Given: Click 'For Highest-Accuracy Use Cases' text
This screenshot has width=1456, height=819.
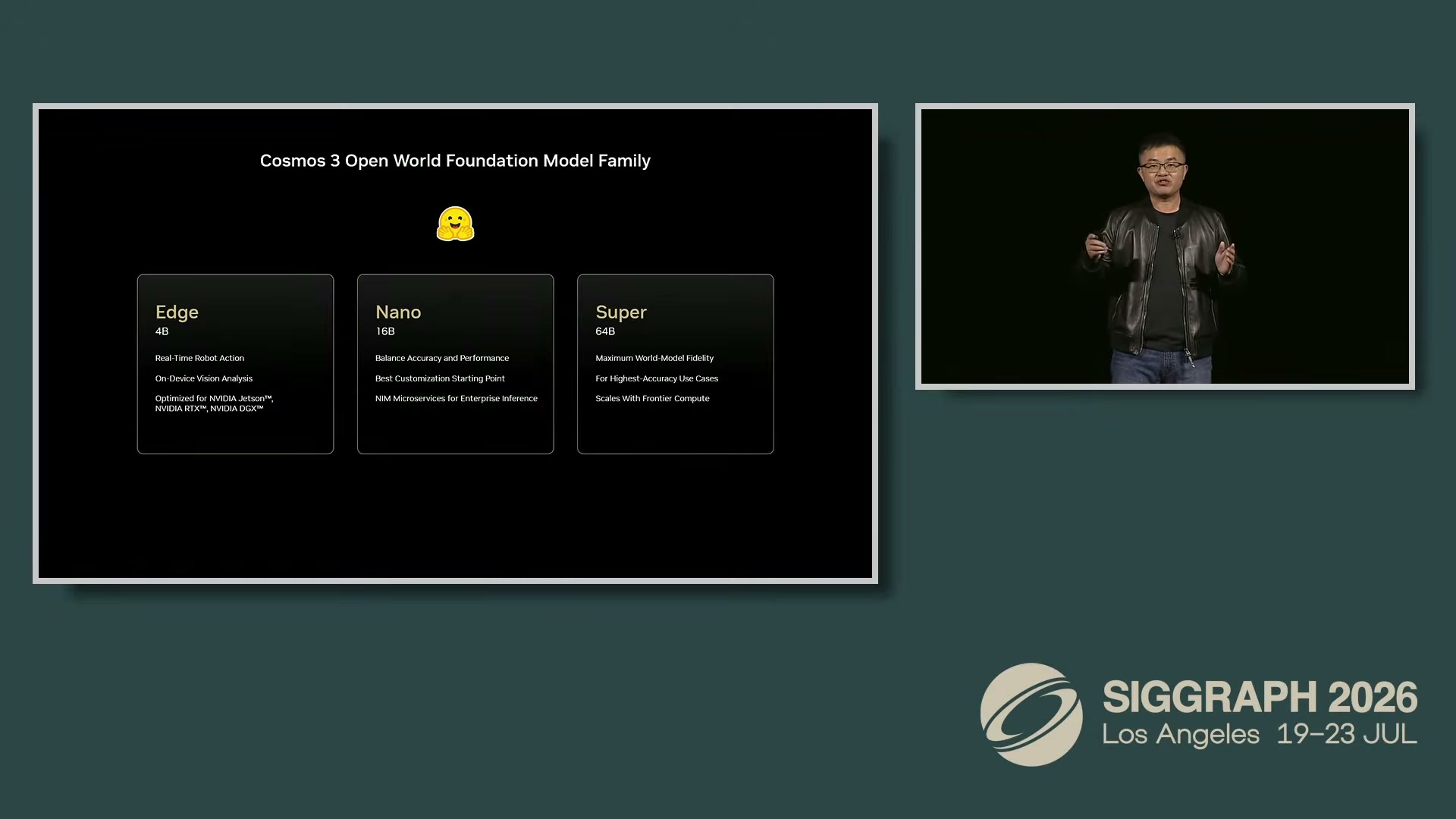Looking at the screenshot, I should 657,378.
